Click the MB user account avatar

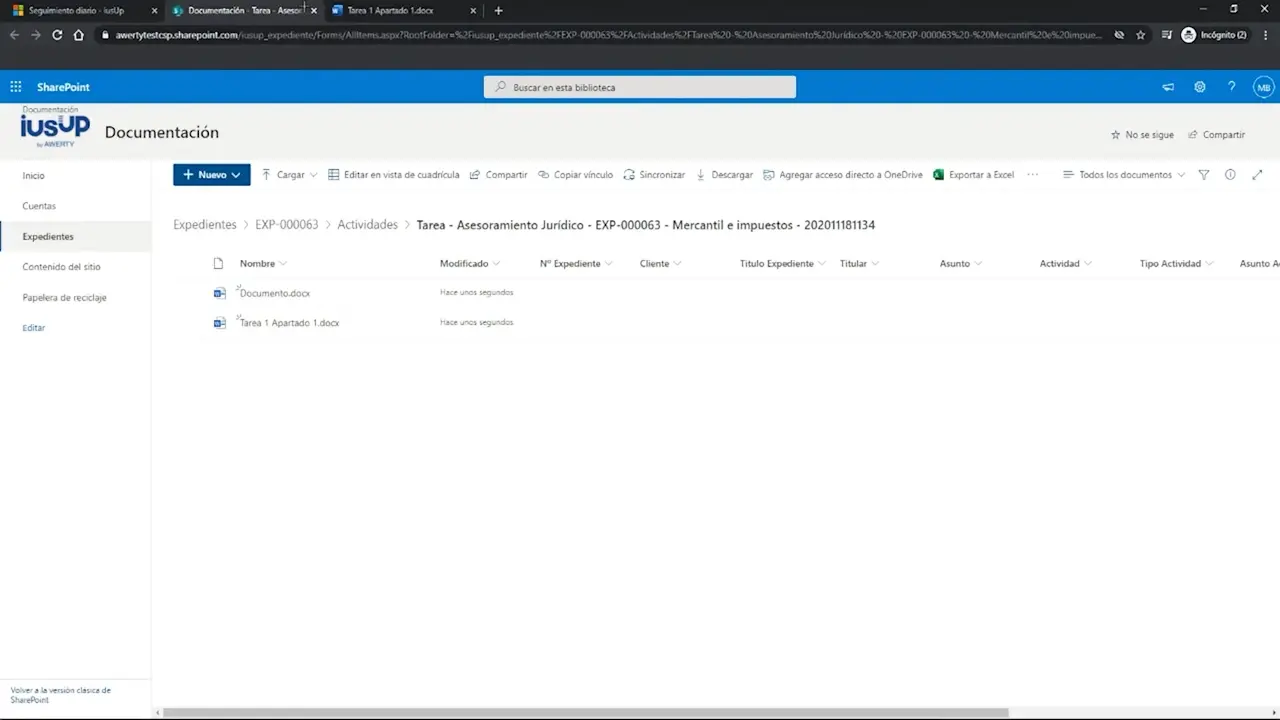pyautogui.click(x=1263, y=87)
